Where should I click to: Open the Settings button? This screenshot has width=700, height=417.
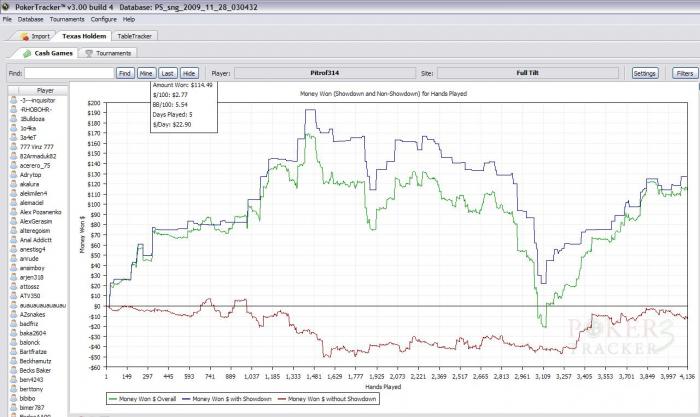tap(645, 73)
